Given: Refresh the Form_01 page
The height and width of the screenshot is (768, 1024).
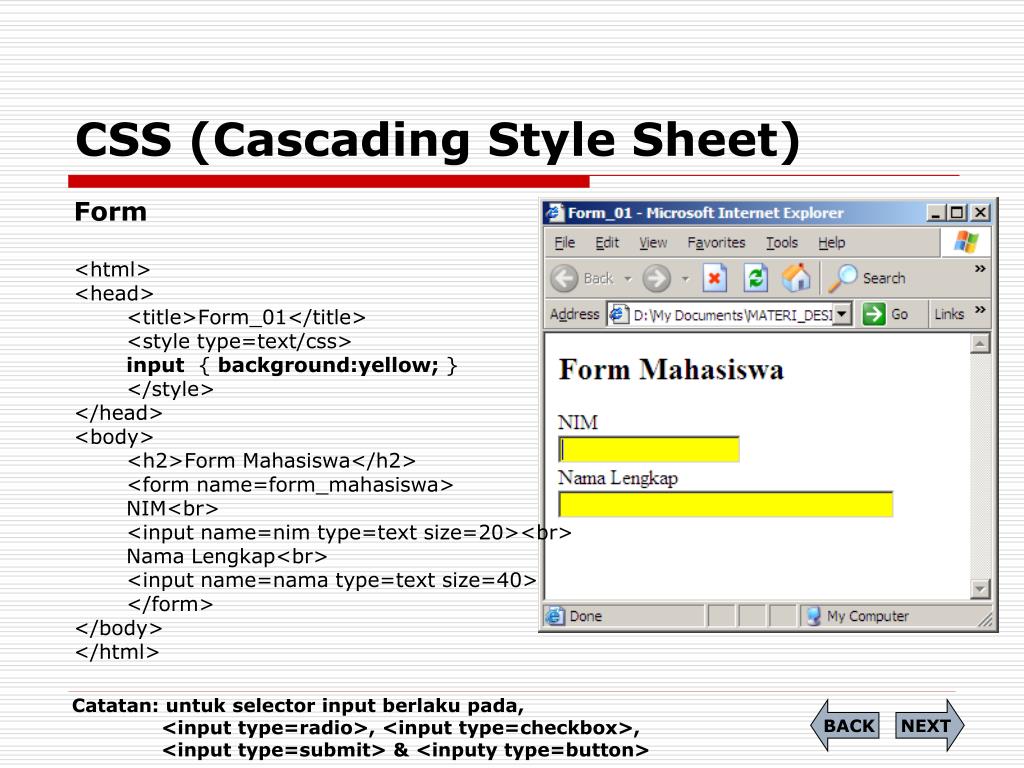Looking at the screenshot, I should (x=755, y=276).
